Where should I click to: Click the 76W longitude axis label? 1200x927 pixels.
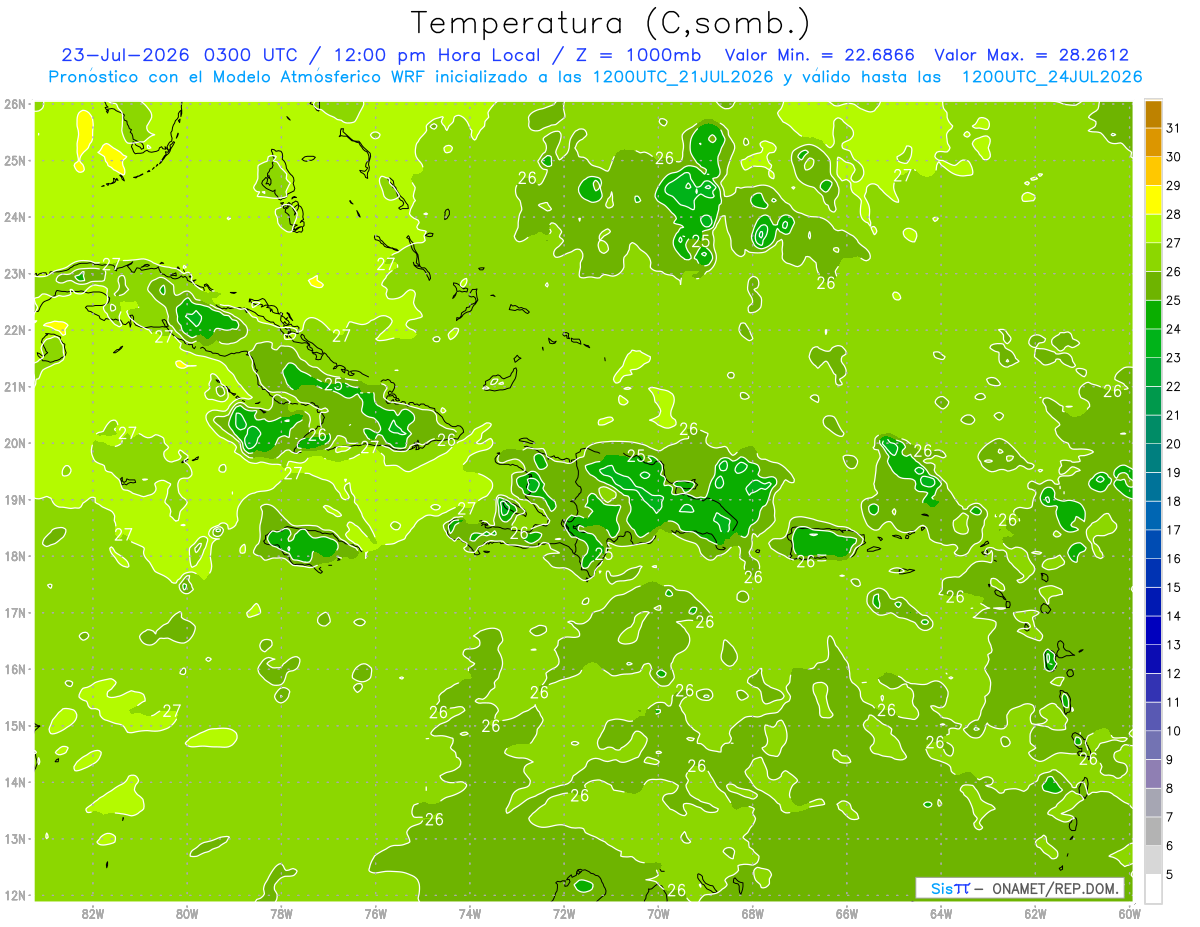coord(375,913)
